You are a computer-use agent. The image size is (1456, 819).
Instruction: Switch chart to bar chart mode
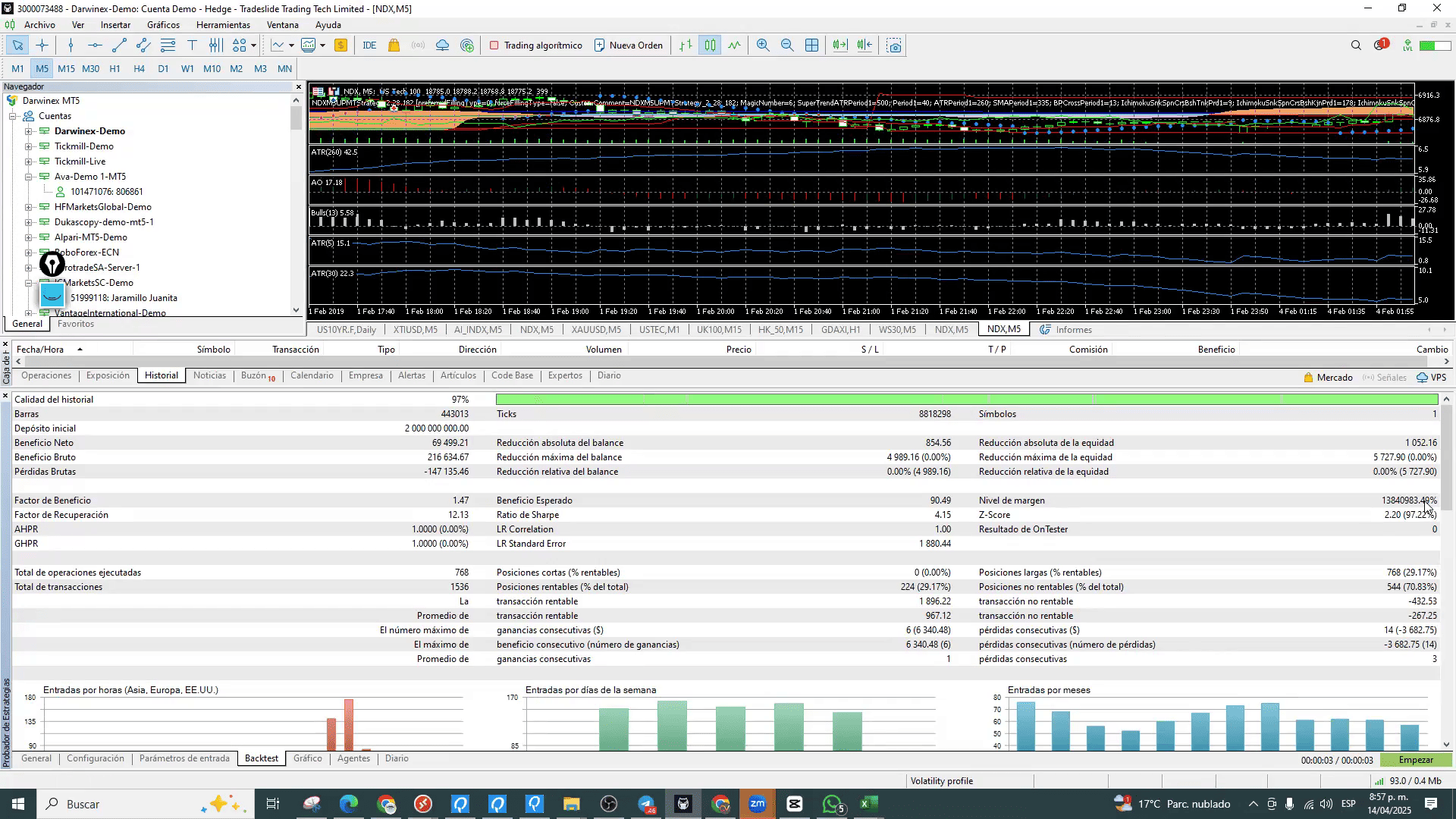686,45
